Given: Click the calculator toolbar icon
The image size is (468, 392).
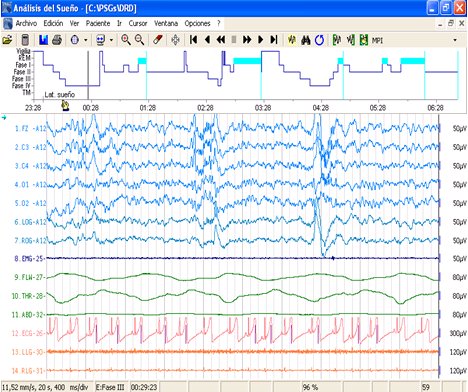Looking at the screenshot, I should tap(25, 40).
